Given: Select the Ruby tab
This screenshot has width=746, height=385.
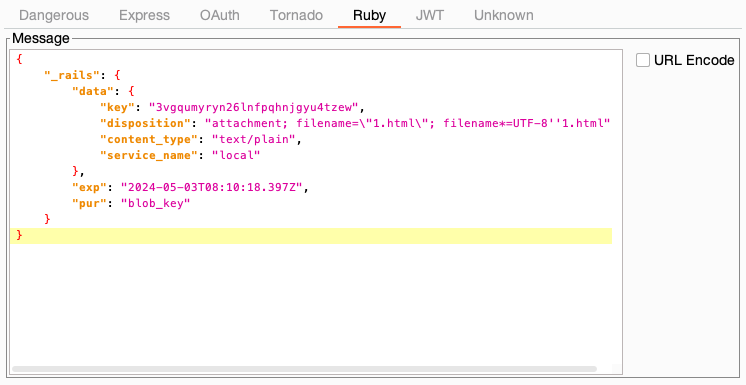Looking at the screenshot, I should [369, 15].
